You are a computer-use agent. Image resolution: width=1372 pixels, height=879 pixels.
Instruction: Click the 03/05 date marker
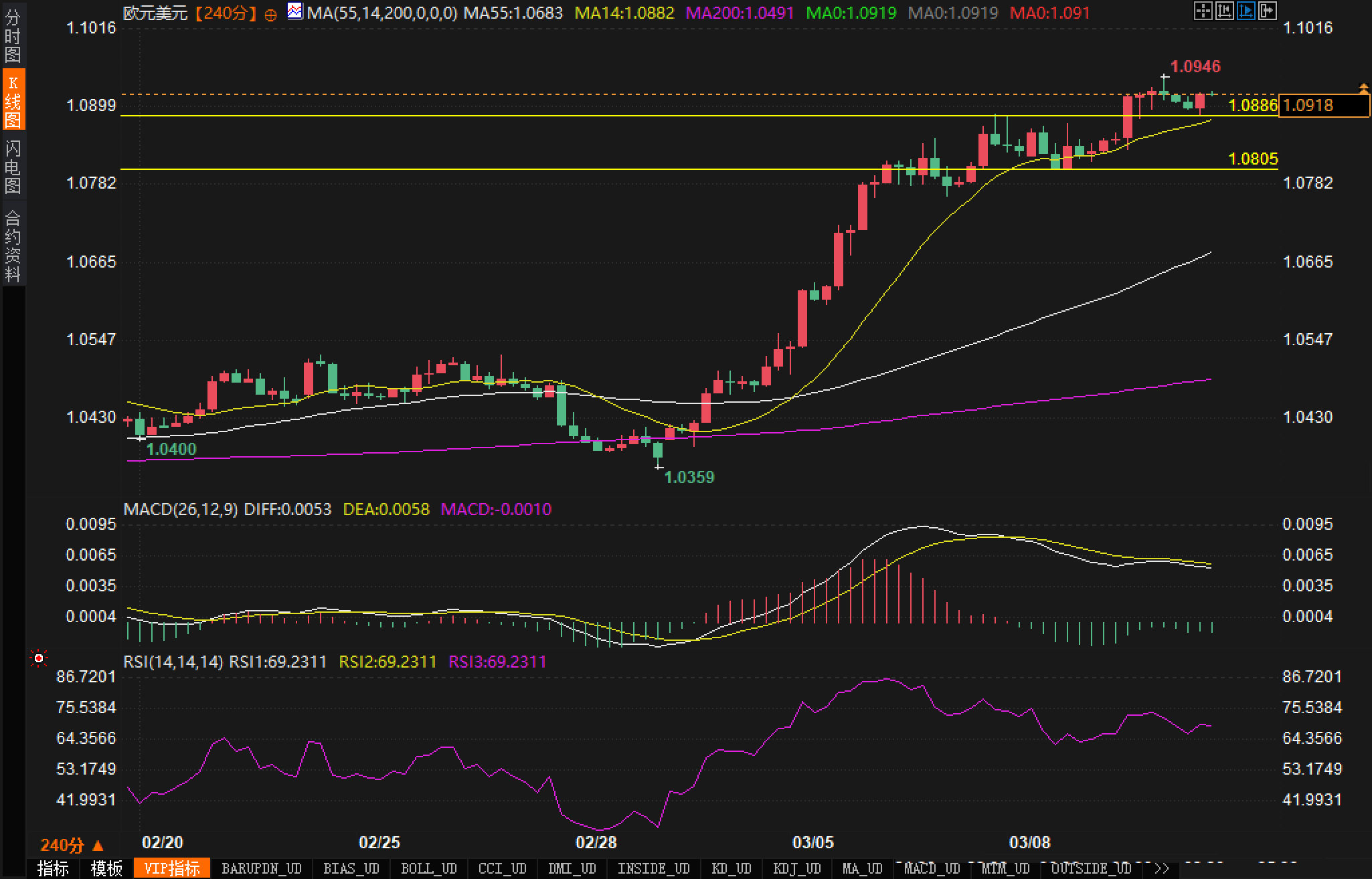(812, 842)
